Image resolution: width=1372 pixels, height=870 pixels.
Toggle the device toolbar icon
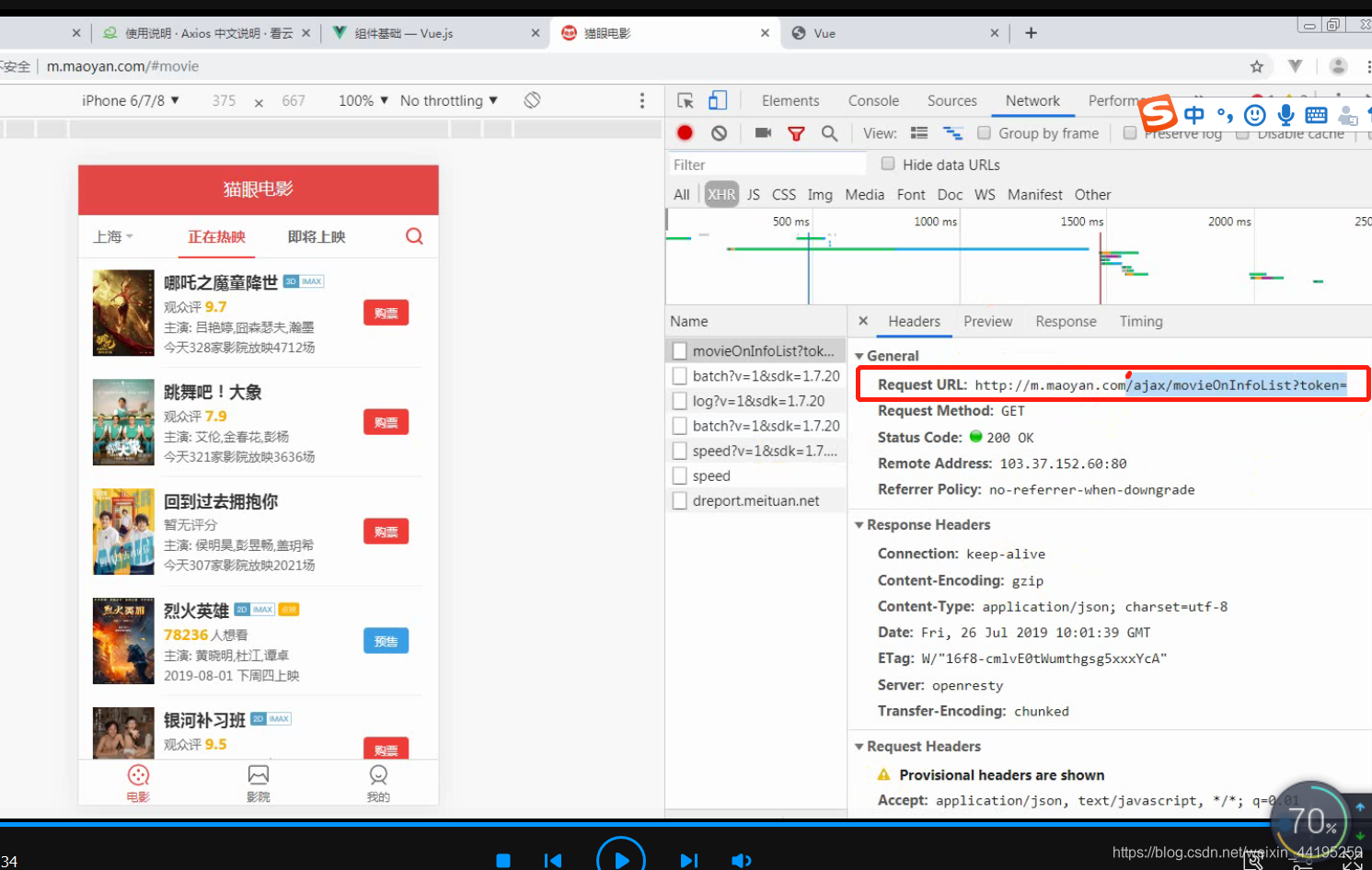coord(718,101)
